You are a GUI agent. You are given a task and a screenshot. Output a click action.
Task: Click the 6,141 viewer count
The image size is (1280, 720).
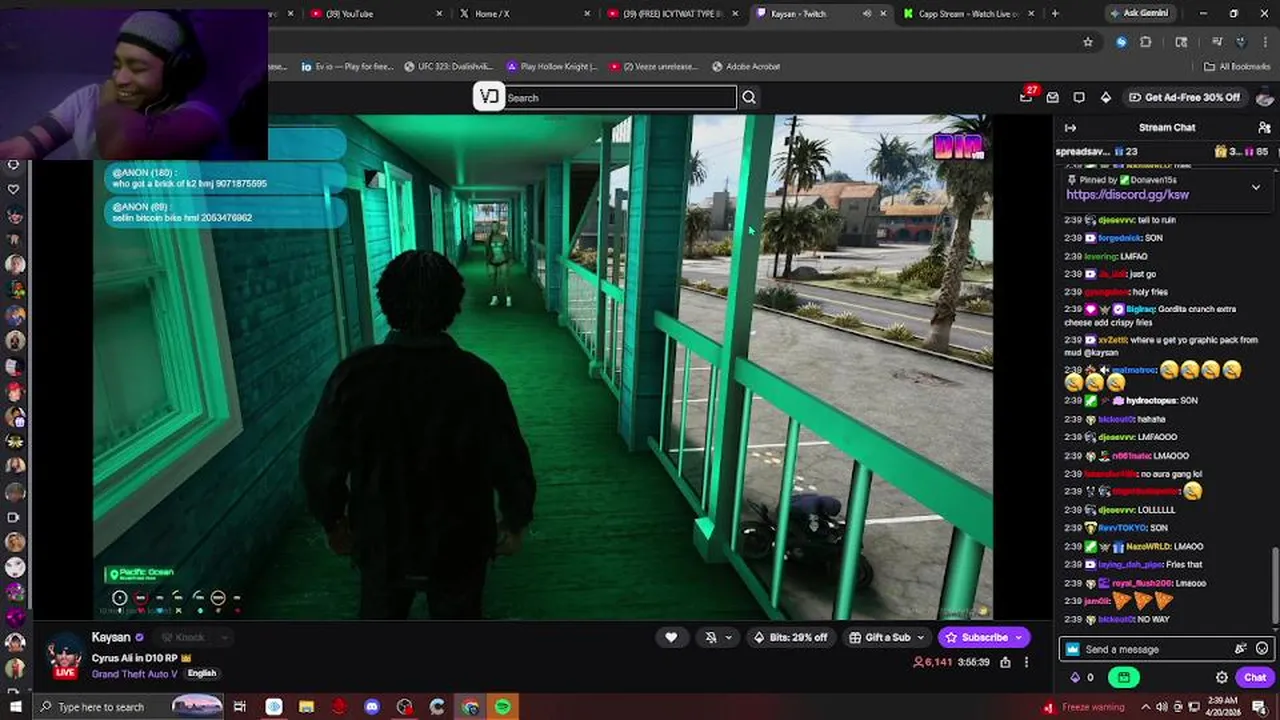coord(933,662)
